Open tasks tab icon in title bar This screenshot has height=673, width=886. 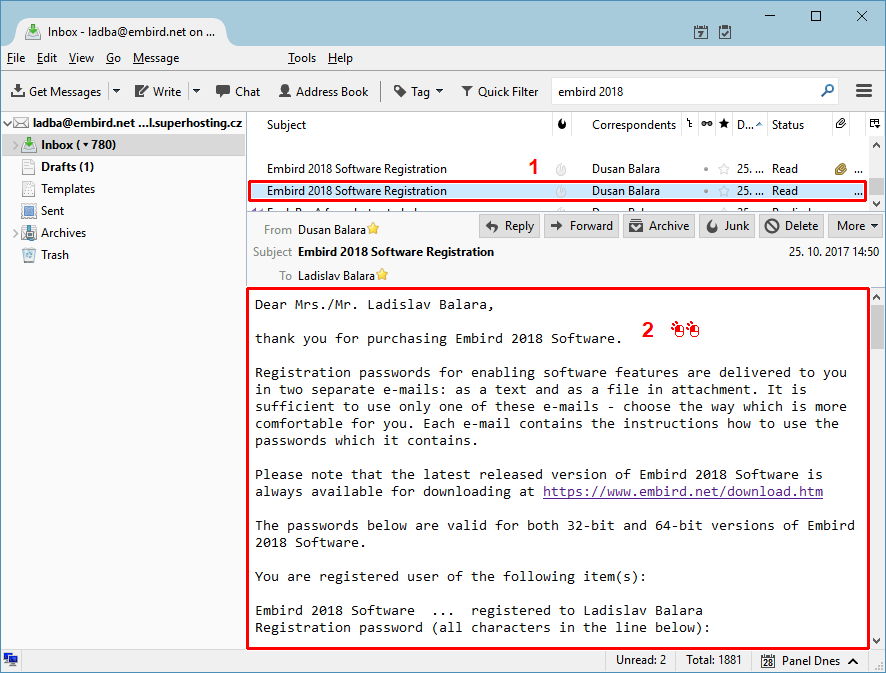pos(725,32)
